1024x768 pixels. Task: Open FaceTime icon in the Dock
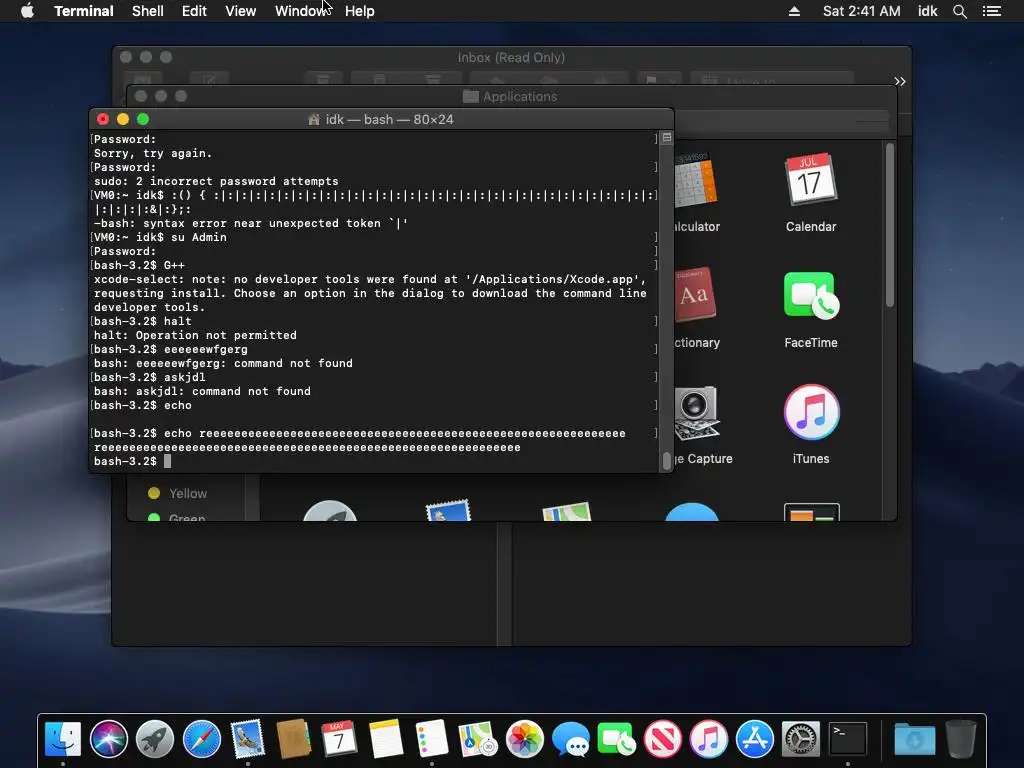coord(616,739)
